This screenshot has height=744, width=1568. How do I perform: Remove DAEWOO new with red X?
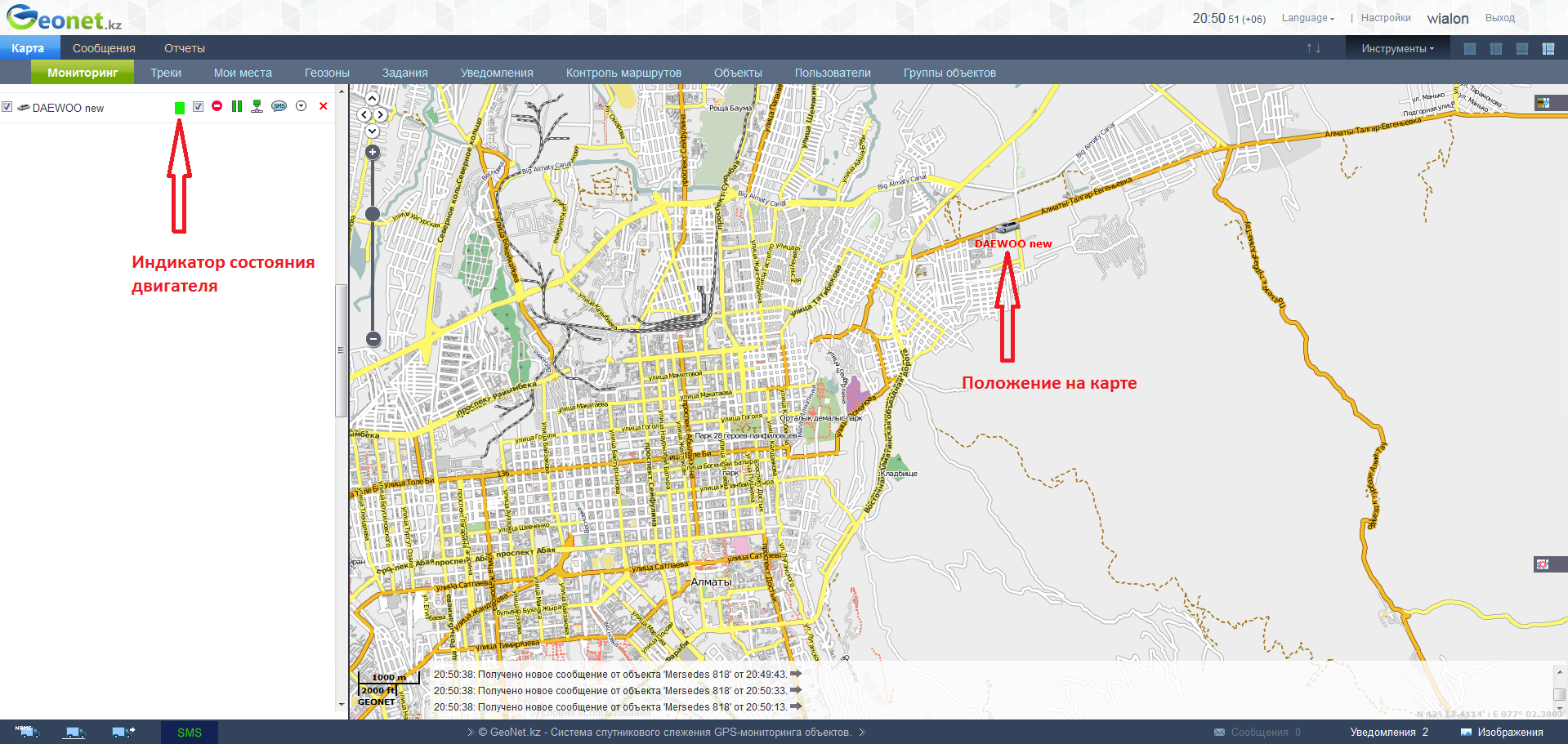pyautogui.click(x=324, y=106)
